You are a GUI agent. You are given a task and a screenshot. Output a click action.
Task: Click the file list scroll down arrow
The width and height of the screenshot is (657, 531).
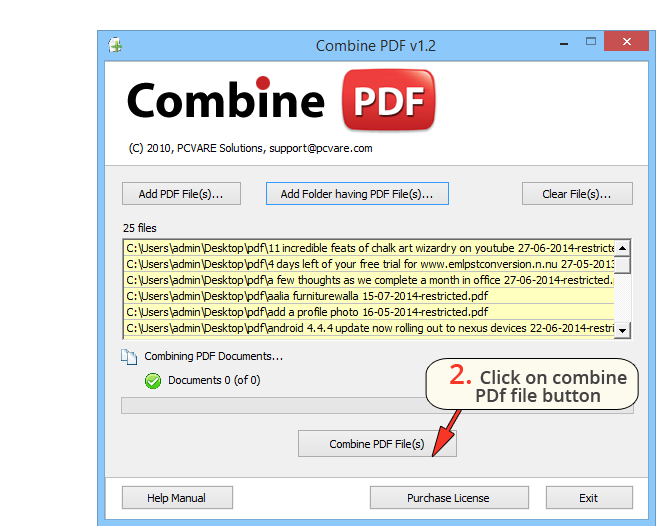[623, 330]
